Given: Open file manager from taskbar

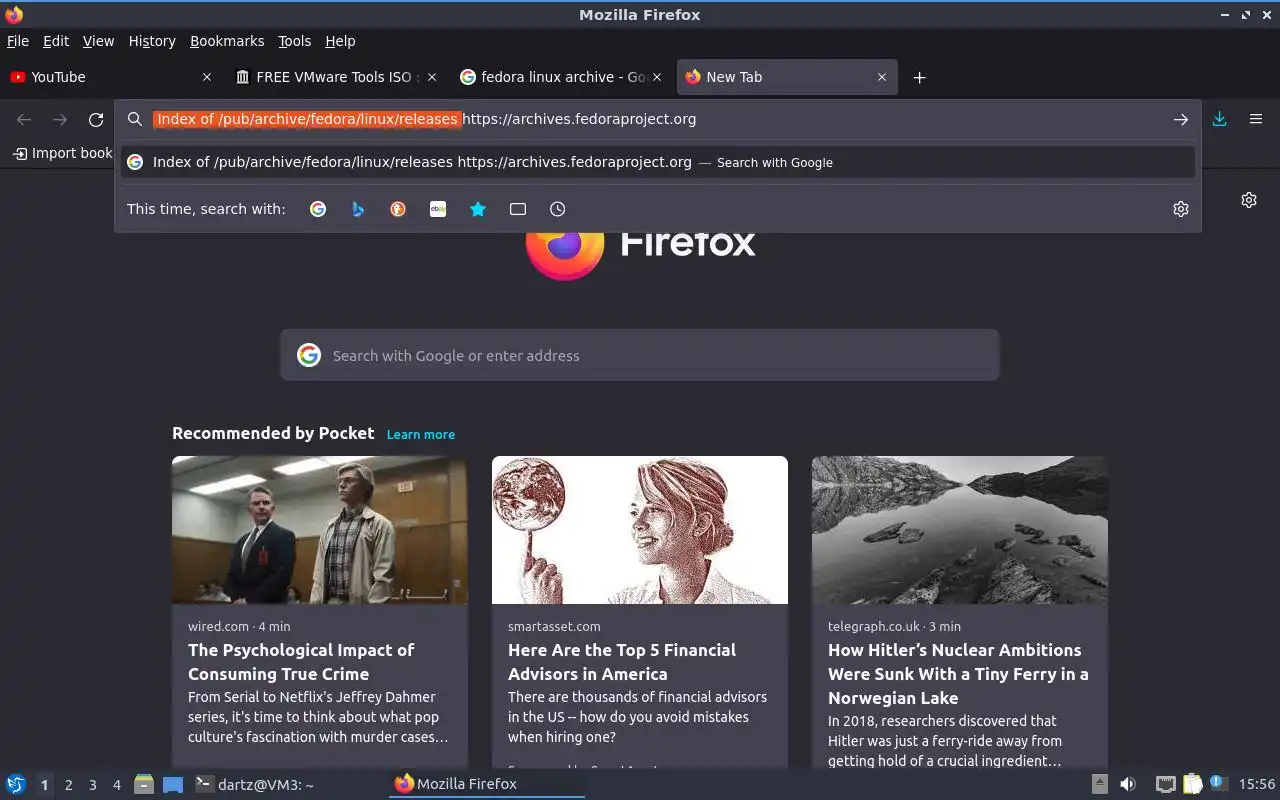Looking at the screenshot, I should [x=144, y=784].
